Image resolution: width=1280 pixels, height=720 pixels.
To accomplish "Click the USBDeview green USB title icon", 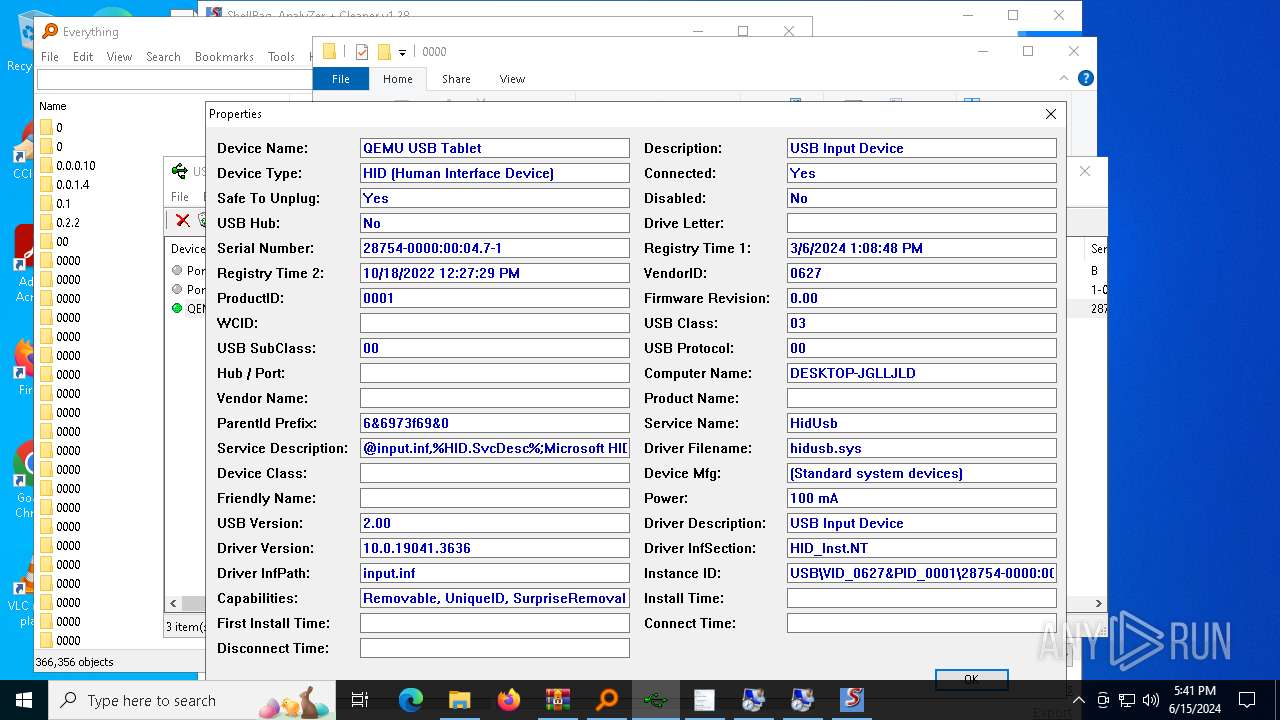I will (180, 171).
